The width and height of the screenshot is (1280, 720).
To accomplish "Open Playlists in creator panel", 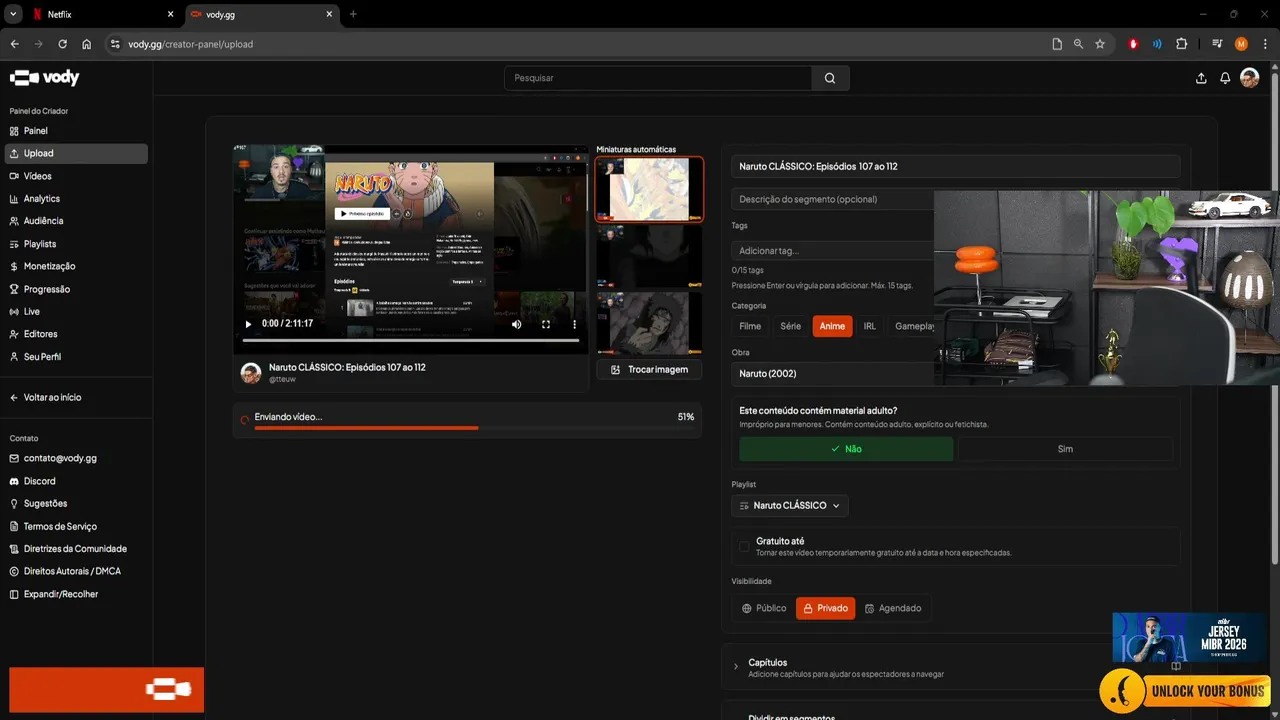I will click(x=76, y=244).
